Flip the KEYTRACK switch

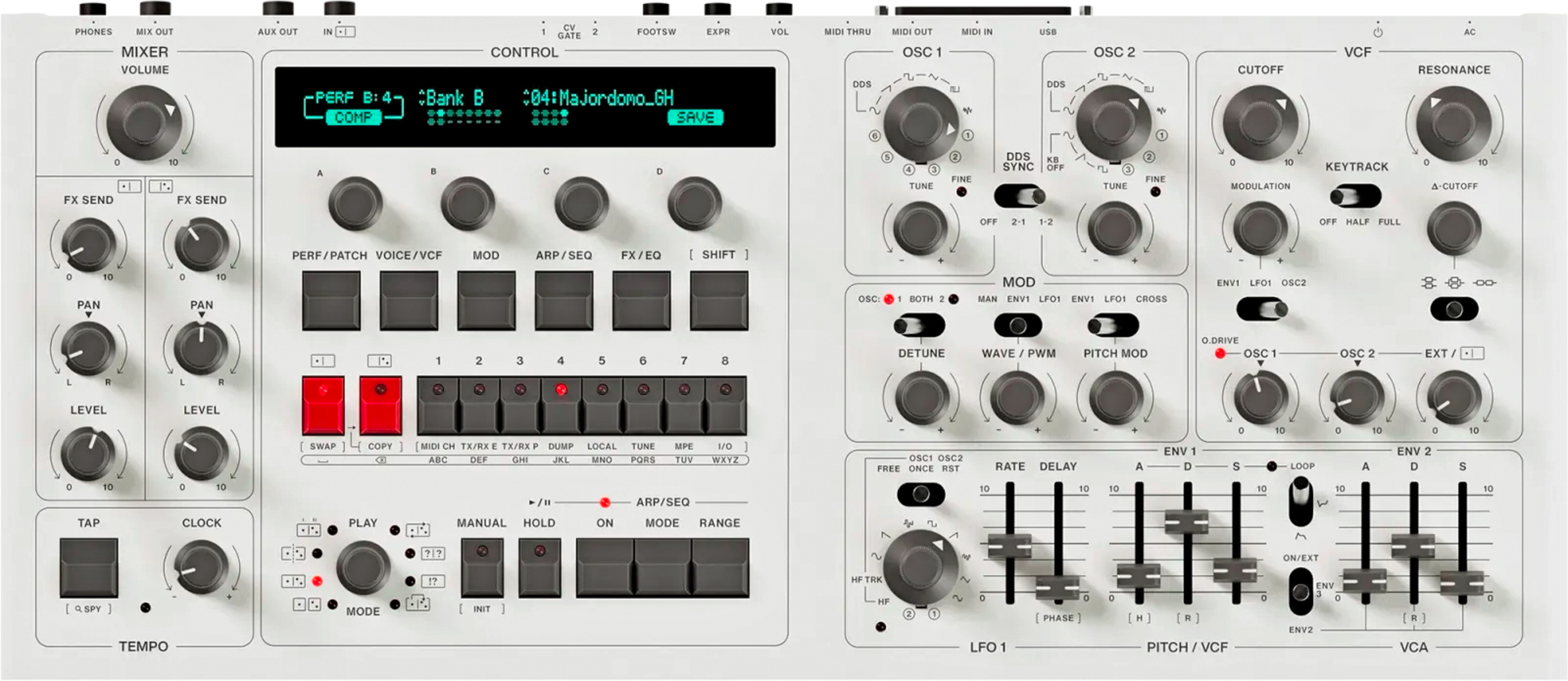coord(1355,197)
